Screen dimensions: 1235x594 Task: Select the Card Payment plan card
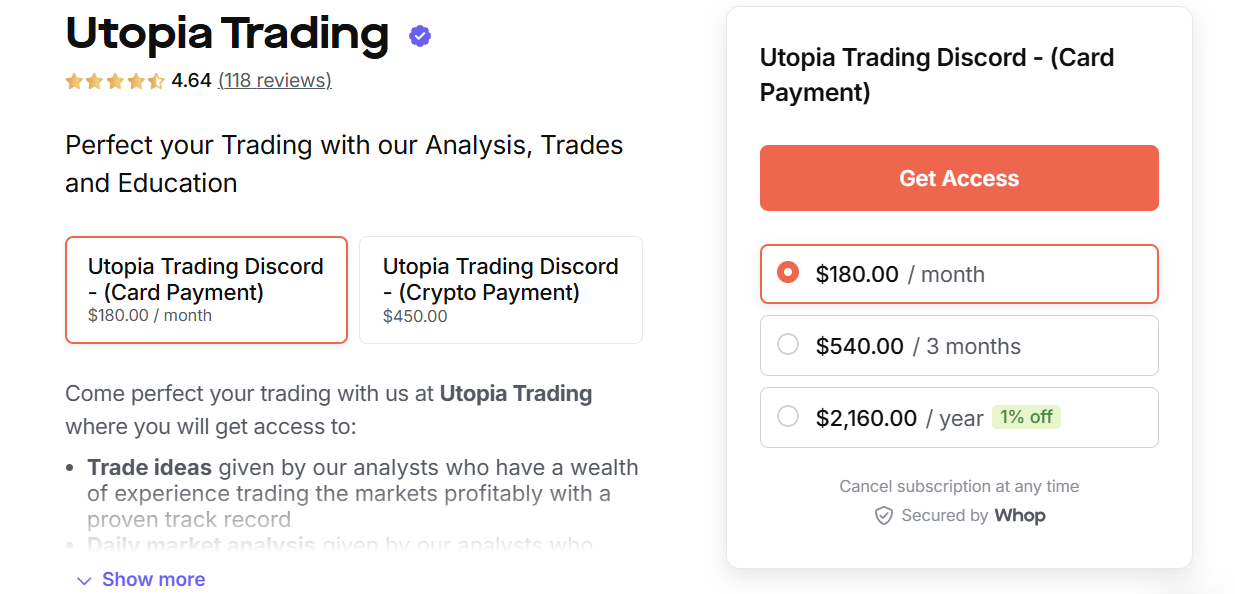pyautogui.click(x=206, y=289)
